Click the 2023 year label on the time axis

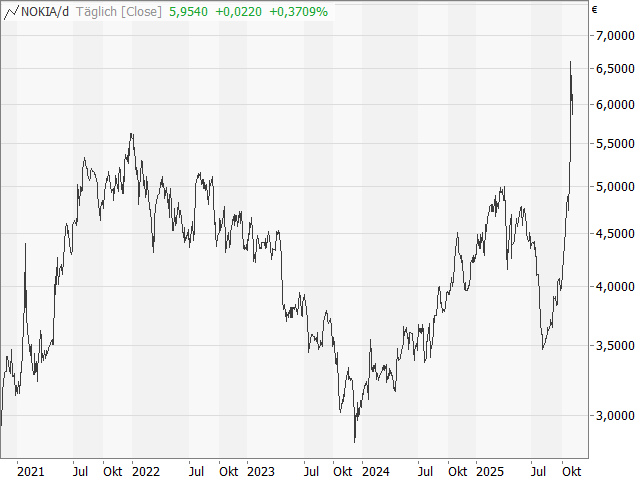tap(261, 471)
